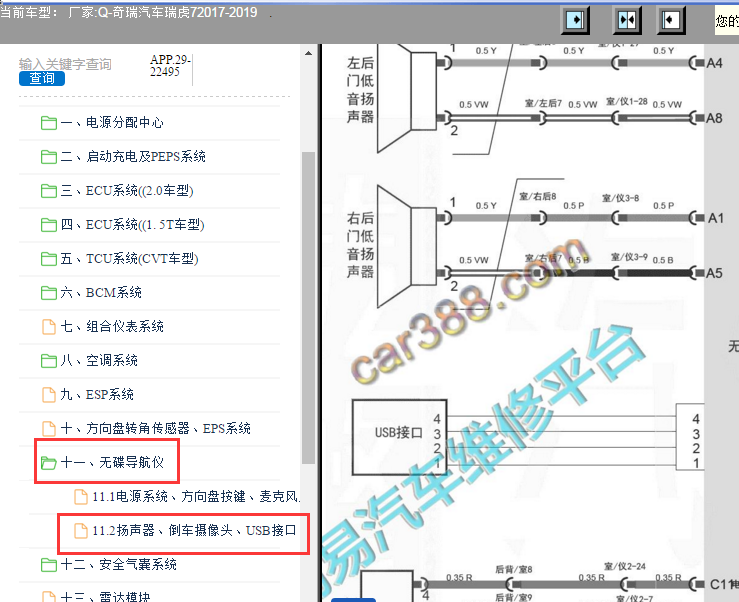Expand 二、启动充电及PEPS系统 entry
Screen dimensions: 739x602
pos(133,157)
